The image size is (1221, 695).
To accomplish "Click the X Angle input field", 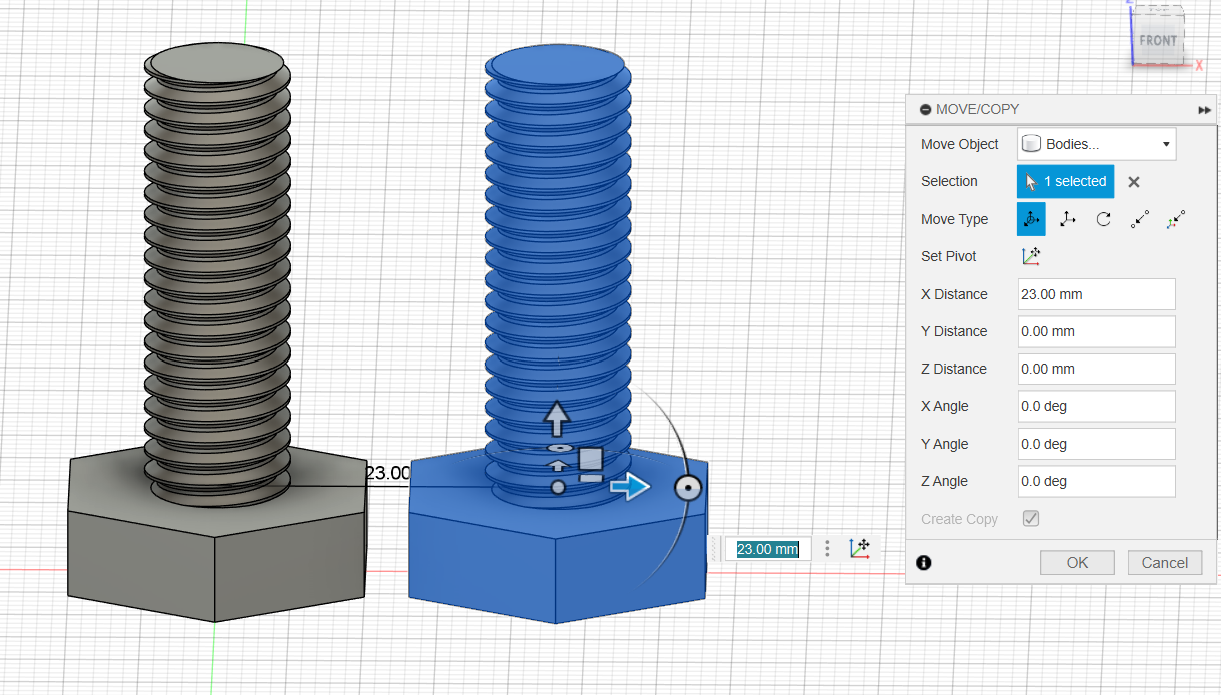I will tap(1097, 406).
